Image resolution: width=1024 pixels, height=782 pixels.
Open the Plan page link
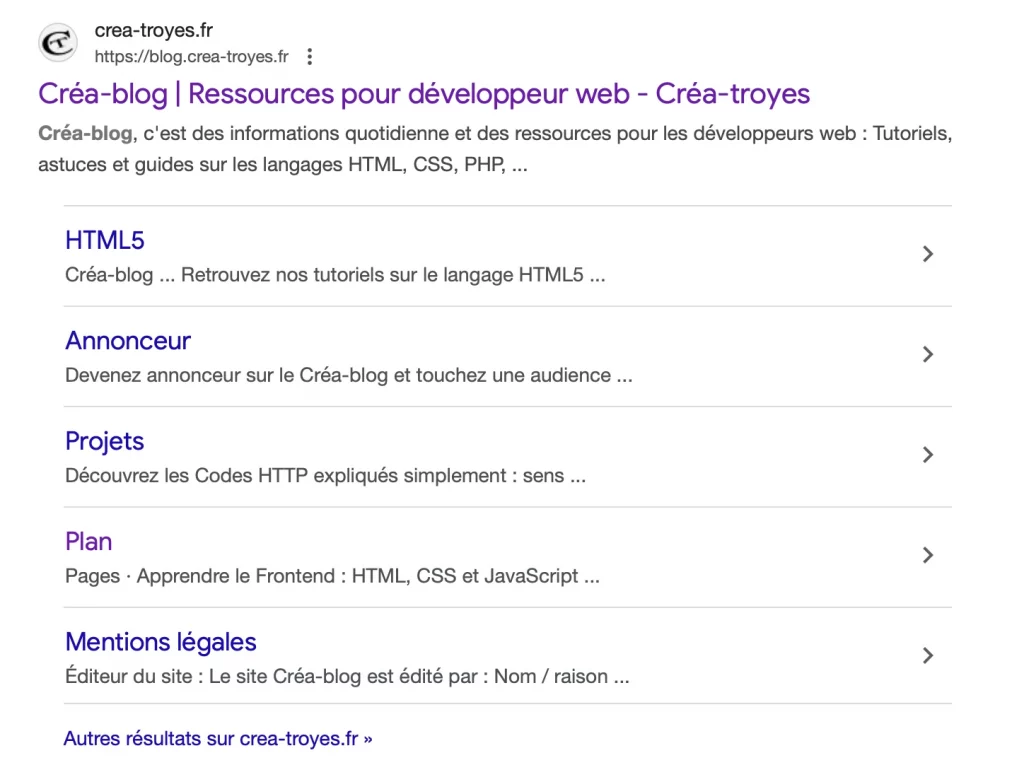pyautogui.click(x=88, y=541)
